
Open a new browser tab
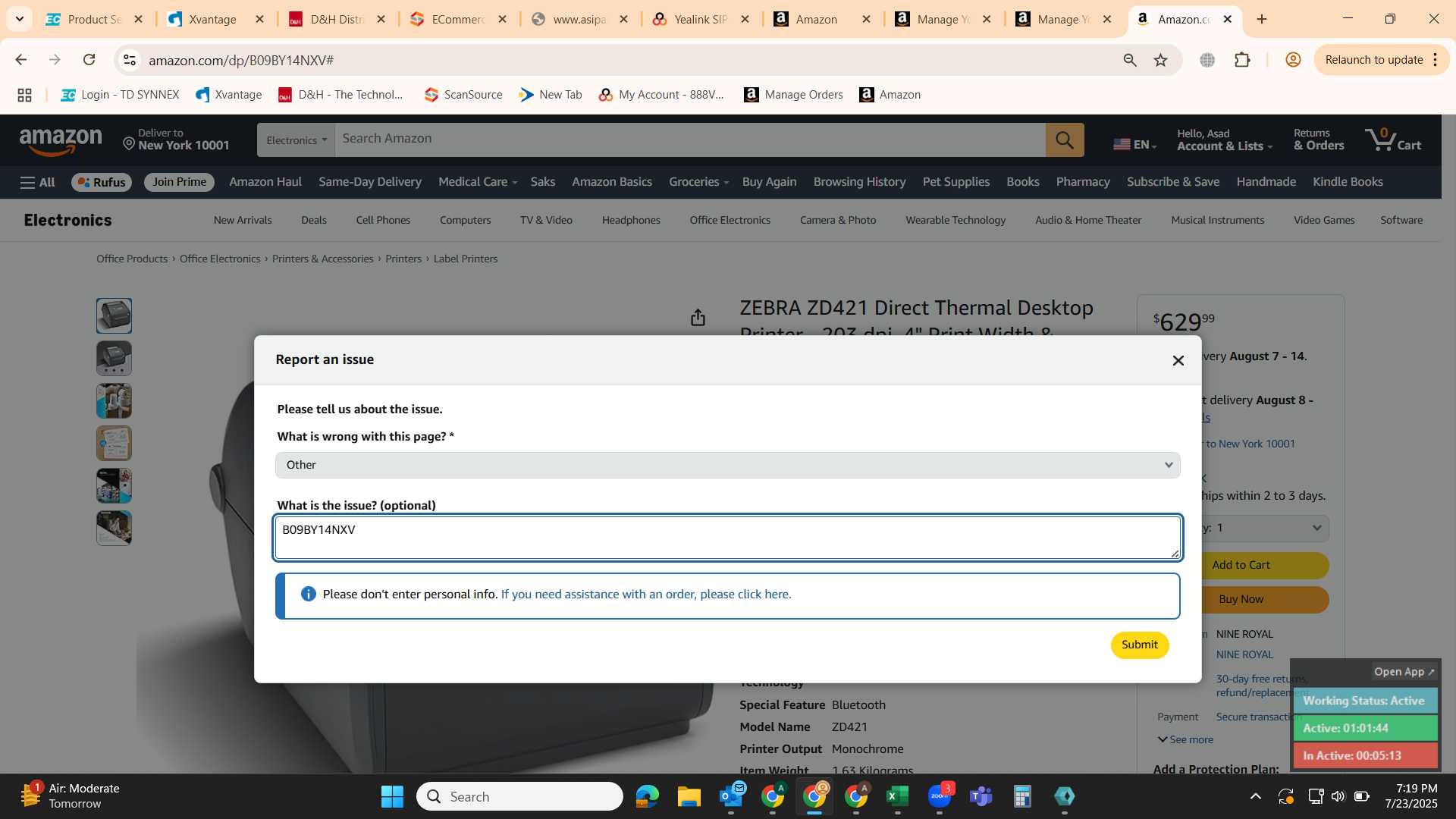[x=1262, y=19]
